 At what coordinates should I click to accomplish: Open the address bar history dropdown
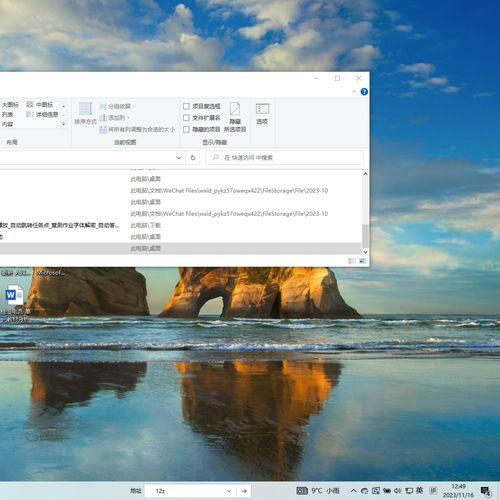tap(179, 158)
